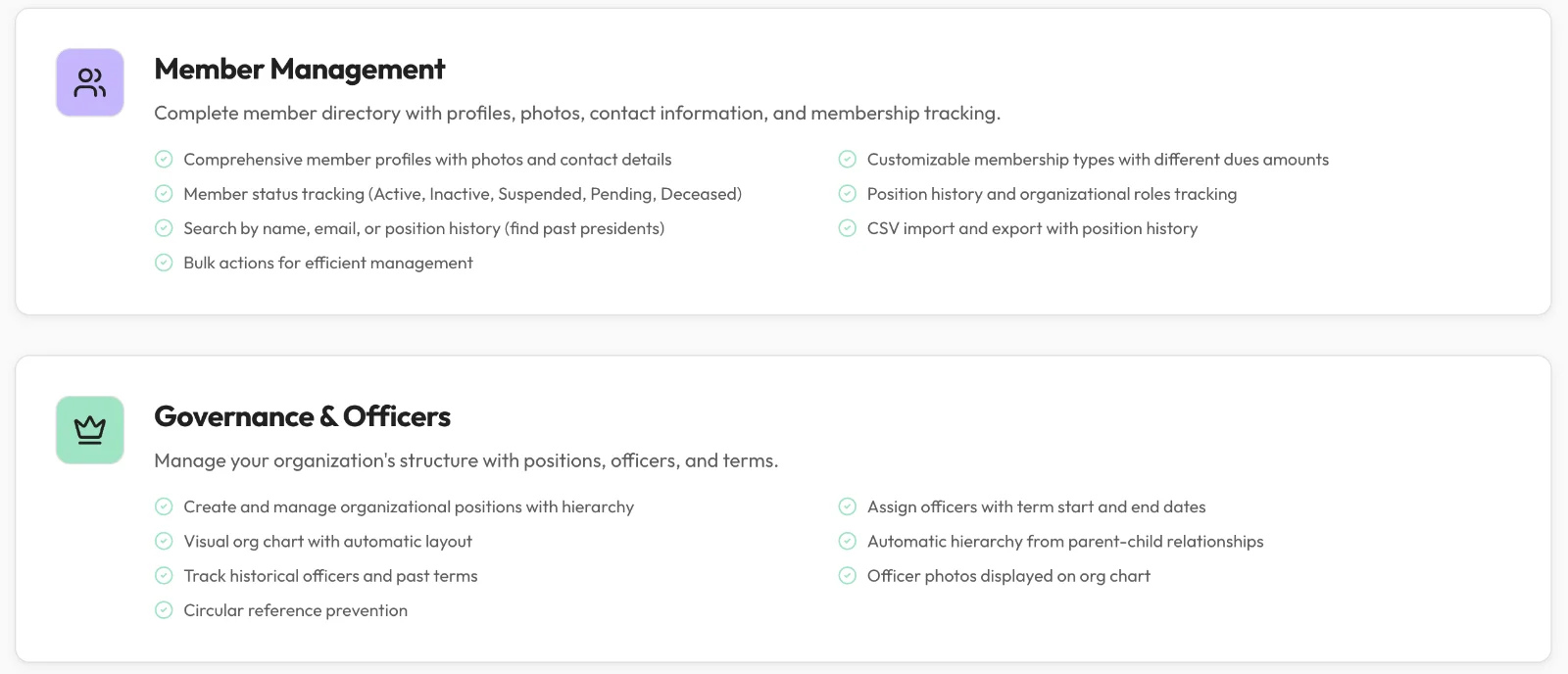
Task: Click checkmark icon next to Officer photos displayed
Action: (x=848, y=576)
